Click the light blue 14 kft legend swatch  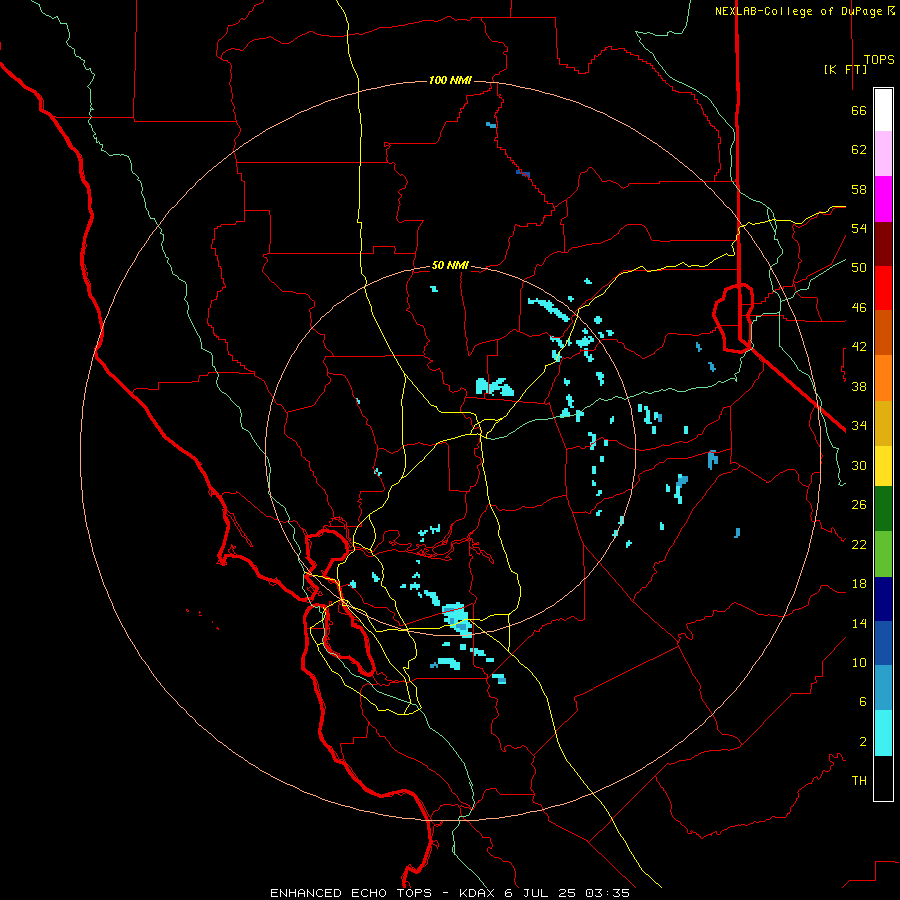point(883,688)
